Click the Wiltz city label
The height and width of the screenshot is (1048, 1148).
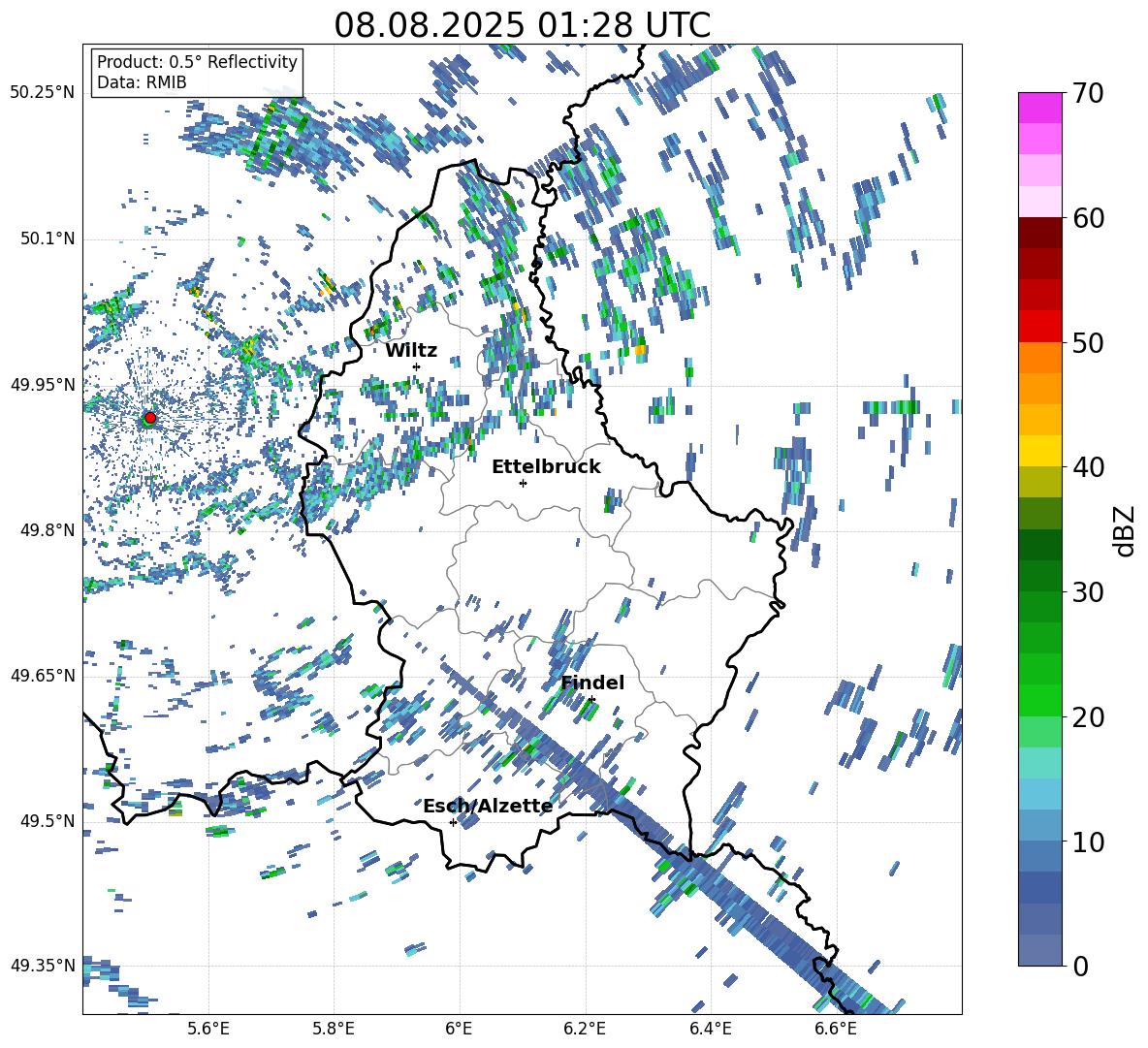pos(411,351)
